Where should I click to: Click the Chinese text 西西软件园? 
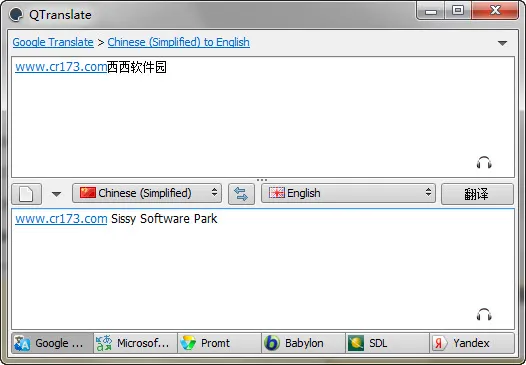point(137,67)
